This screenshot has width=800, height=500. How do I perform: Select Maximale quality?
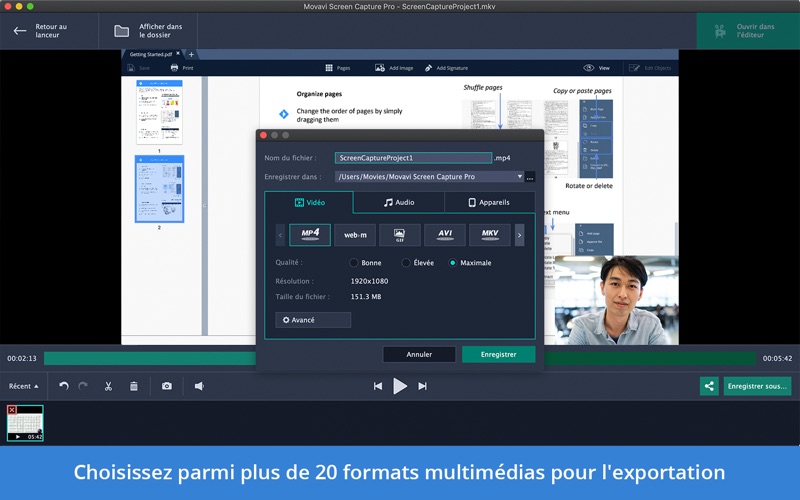pyautogui.click(x=452, y=263)
